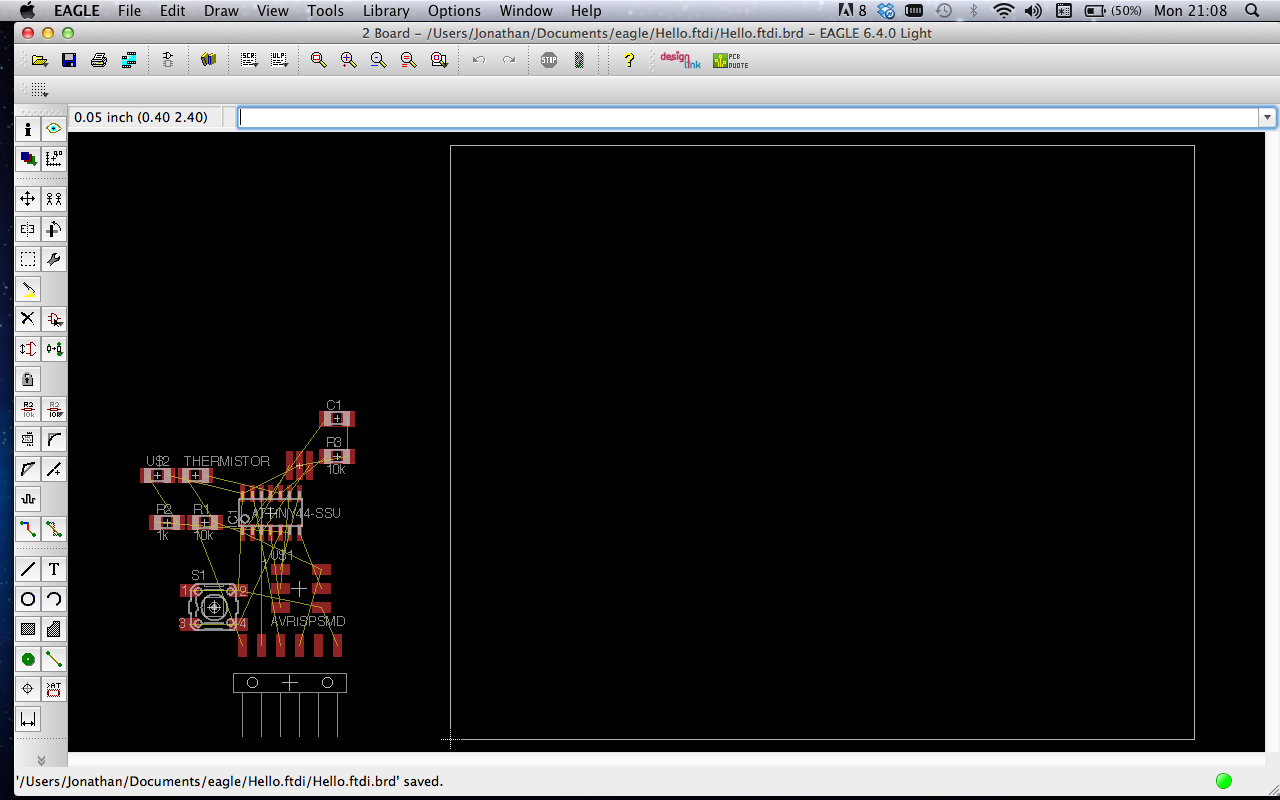Open the designlink search

680,60
